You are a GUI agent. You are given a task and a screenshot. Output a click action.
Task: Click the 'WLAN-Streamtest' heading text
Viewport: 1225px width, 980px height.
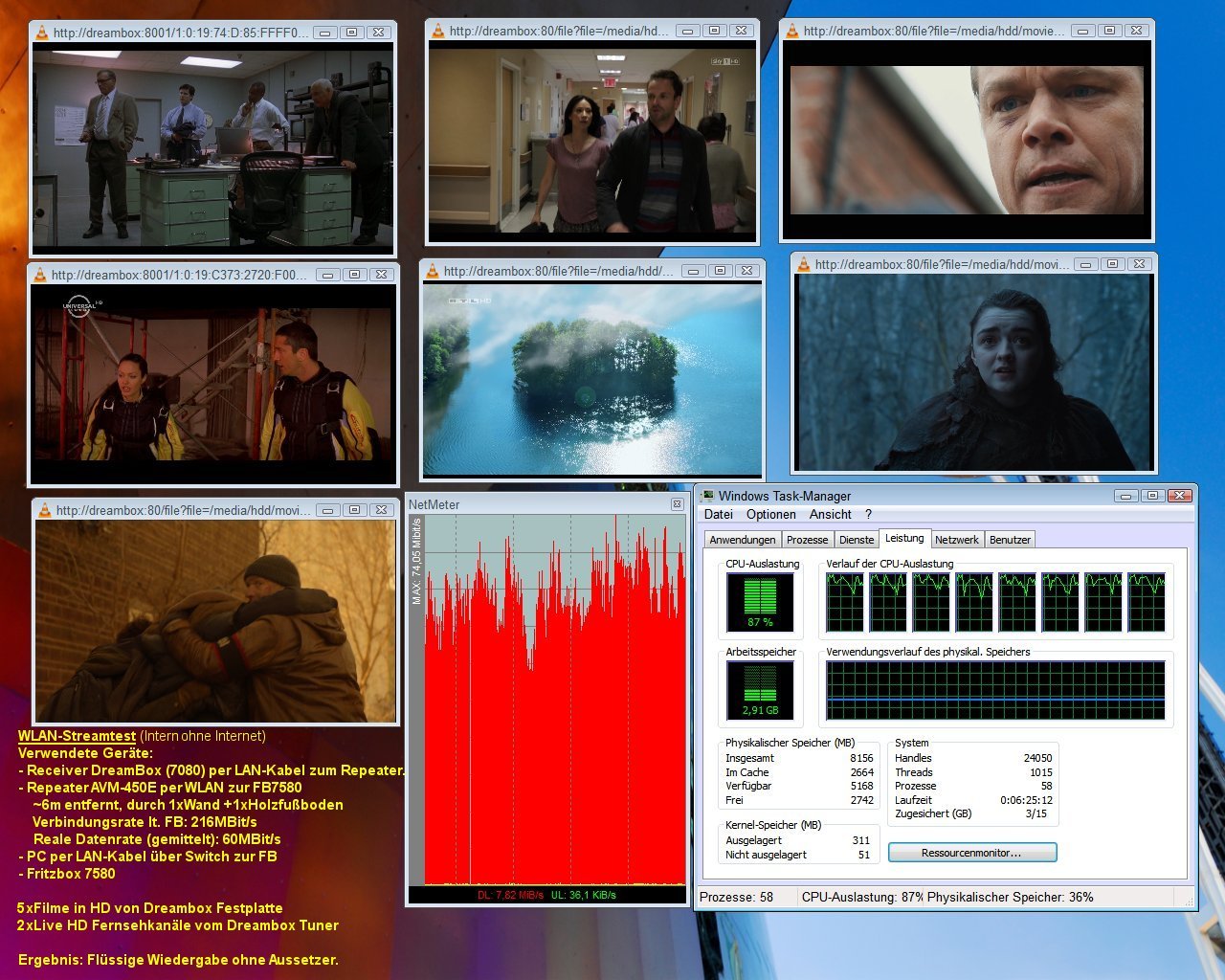pyautogui.click(x=77, y=736)
